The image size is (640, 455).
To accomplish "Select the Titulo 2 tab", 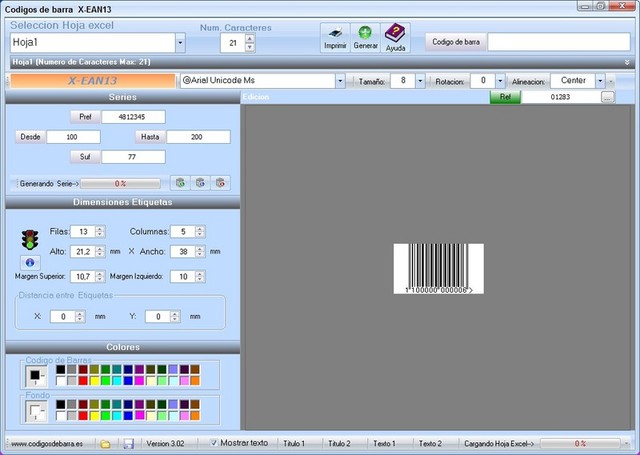I will (340, 444).
